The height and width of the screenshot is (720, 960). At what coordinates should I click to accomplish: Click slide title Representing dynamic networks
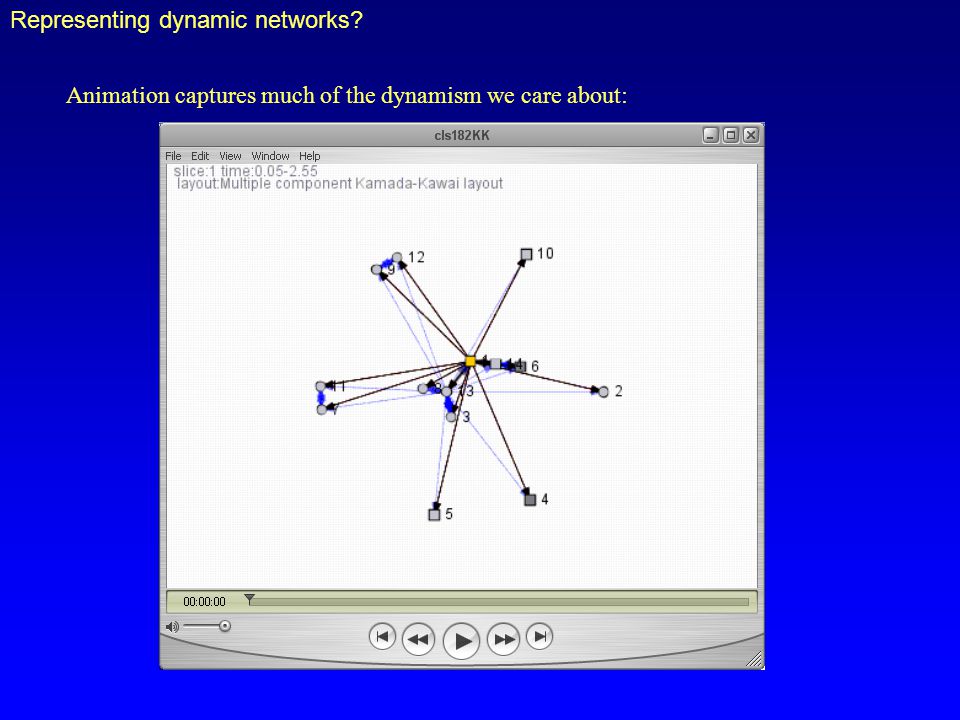point(187,20)
